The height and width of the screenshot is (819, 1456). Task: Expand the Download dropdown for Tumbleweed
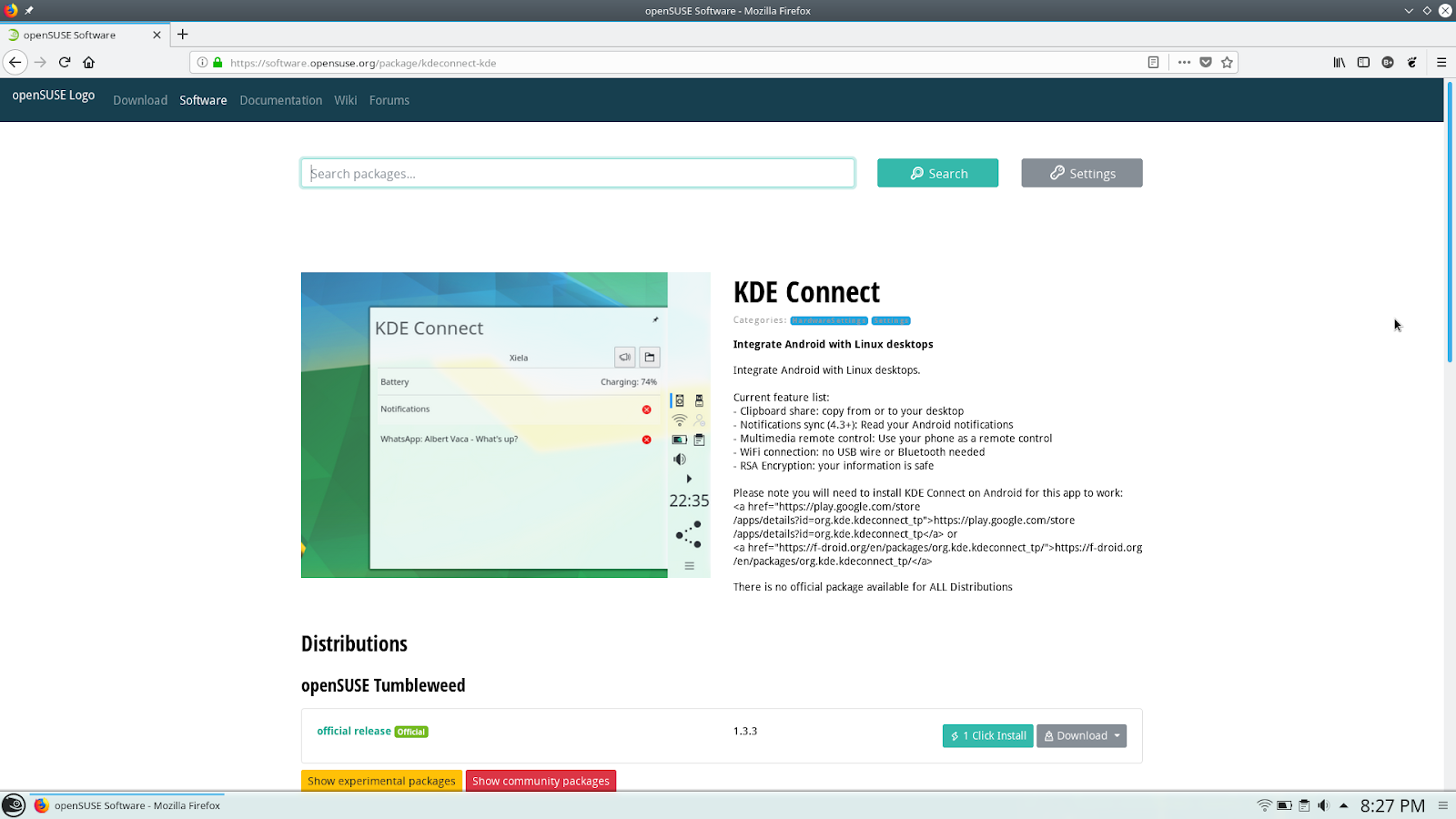click(x=1081, y=735)
